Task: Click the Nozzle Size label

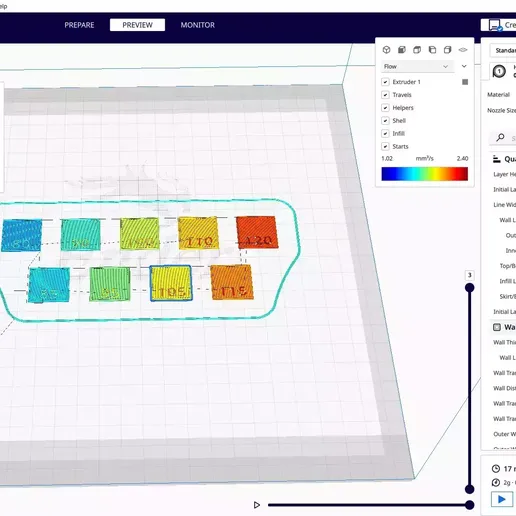Action: pos(501,110)
